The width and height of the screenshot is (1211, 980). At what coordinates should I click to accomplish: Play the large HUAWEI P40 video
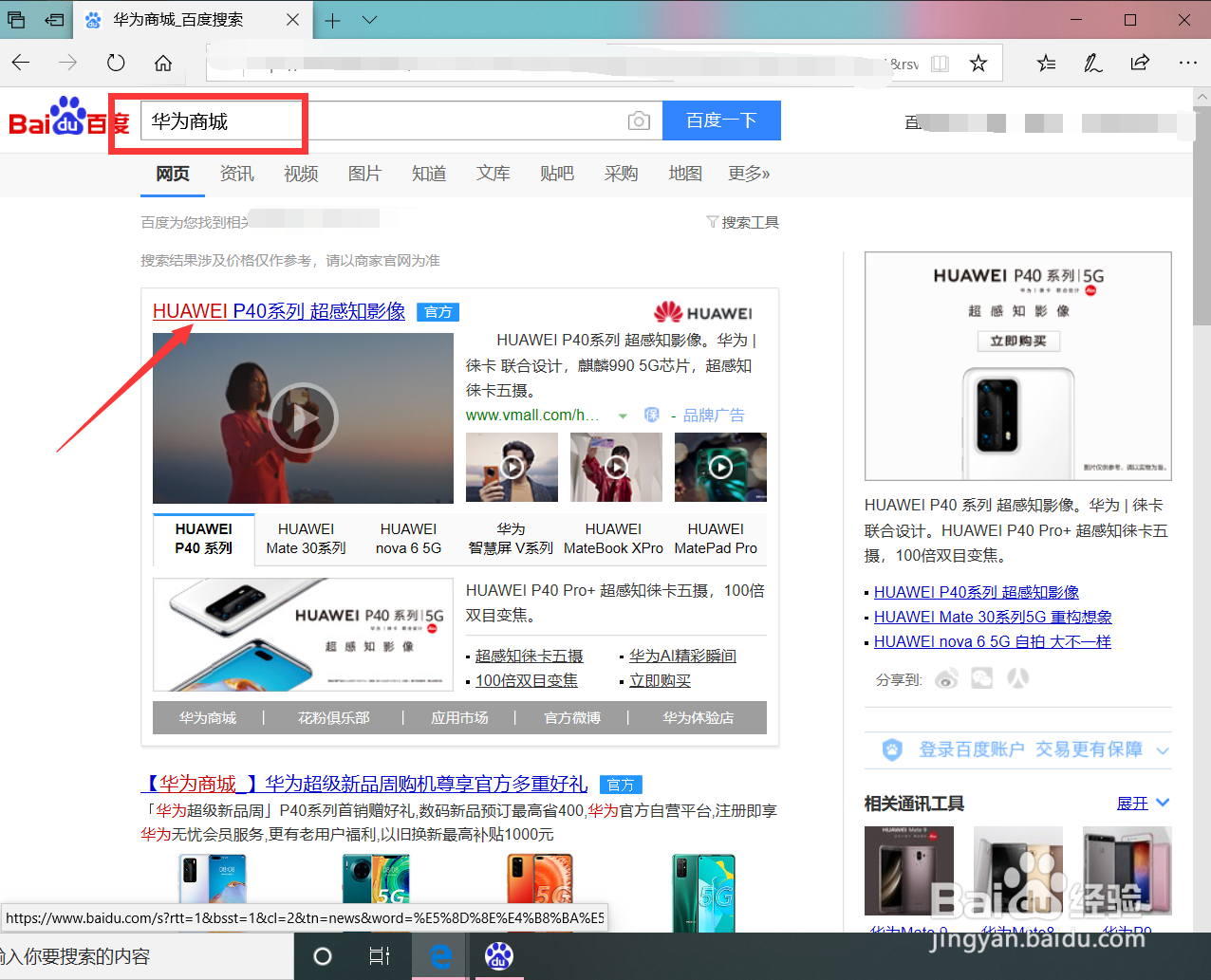303,417
